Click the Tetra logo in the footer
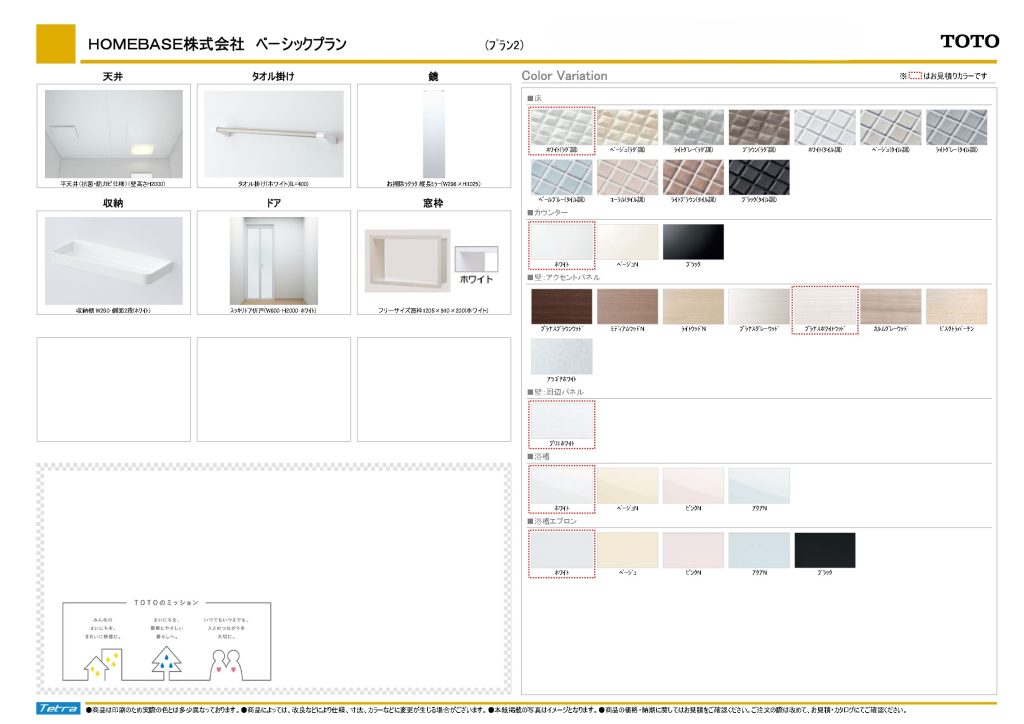Viewport: 1024px width, 724px height. coord(59,708)
